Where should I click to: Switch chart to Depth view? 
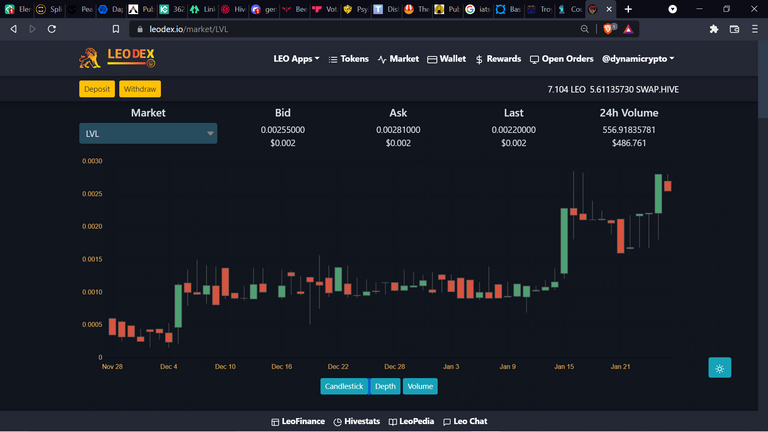coord(385,386)
